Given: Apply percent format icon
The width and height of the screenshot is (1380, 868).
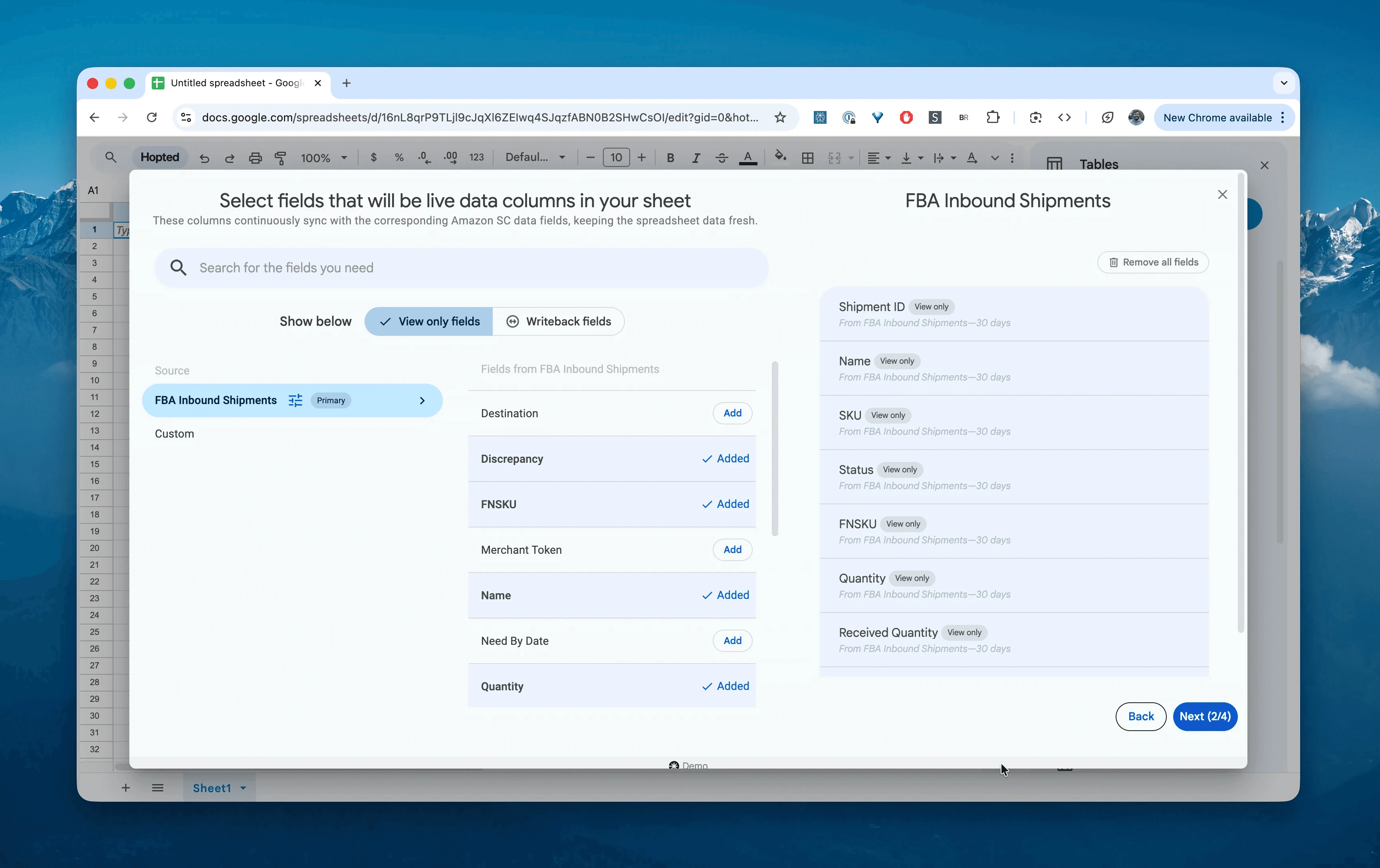Looking at the screenshot, I should click(x=399, y=158).
